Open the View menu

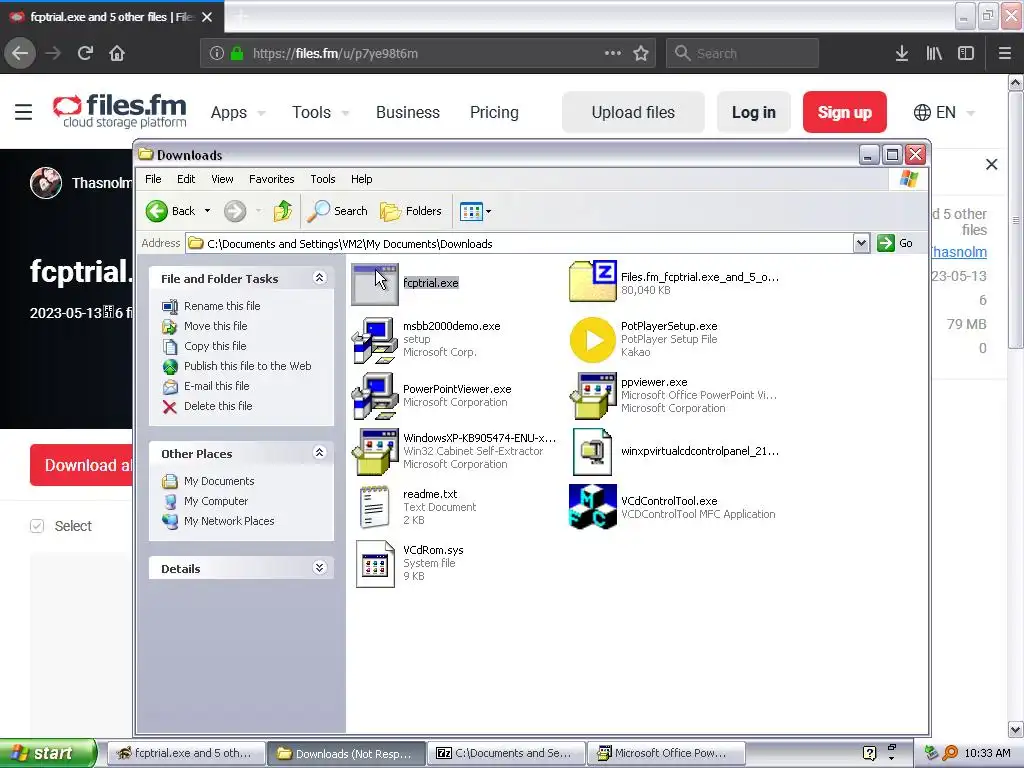222,179
